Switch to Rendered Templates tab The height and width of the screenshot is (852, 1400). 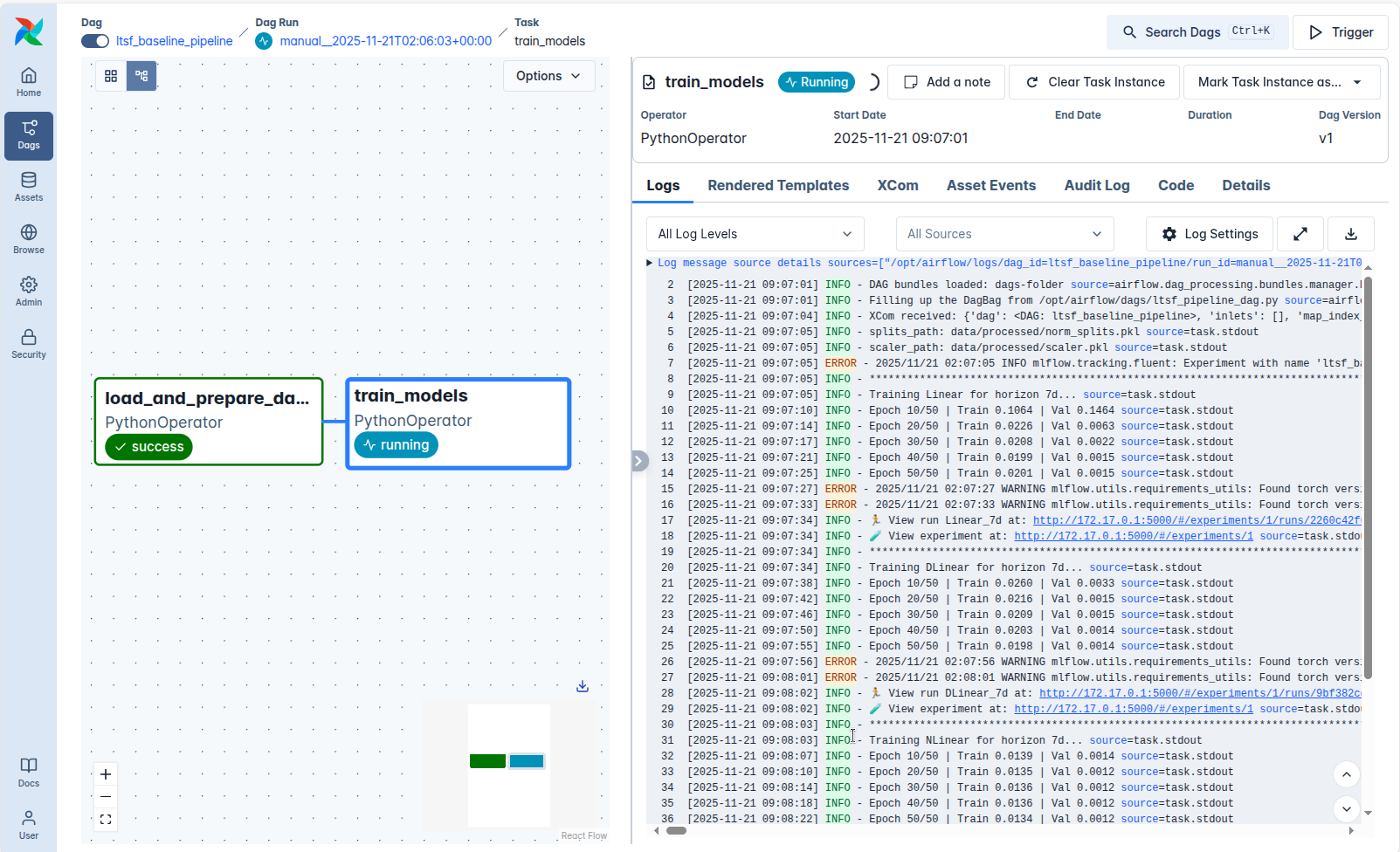click(x=778, y=185)
